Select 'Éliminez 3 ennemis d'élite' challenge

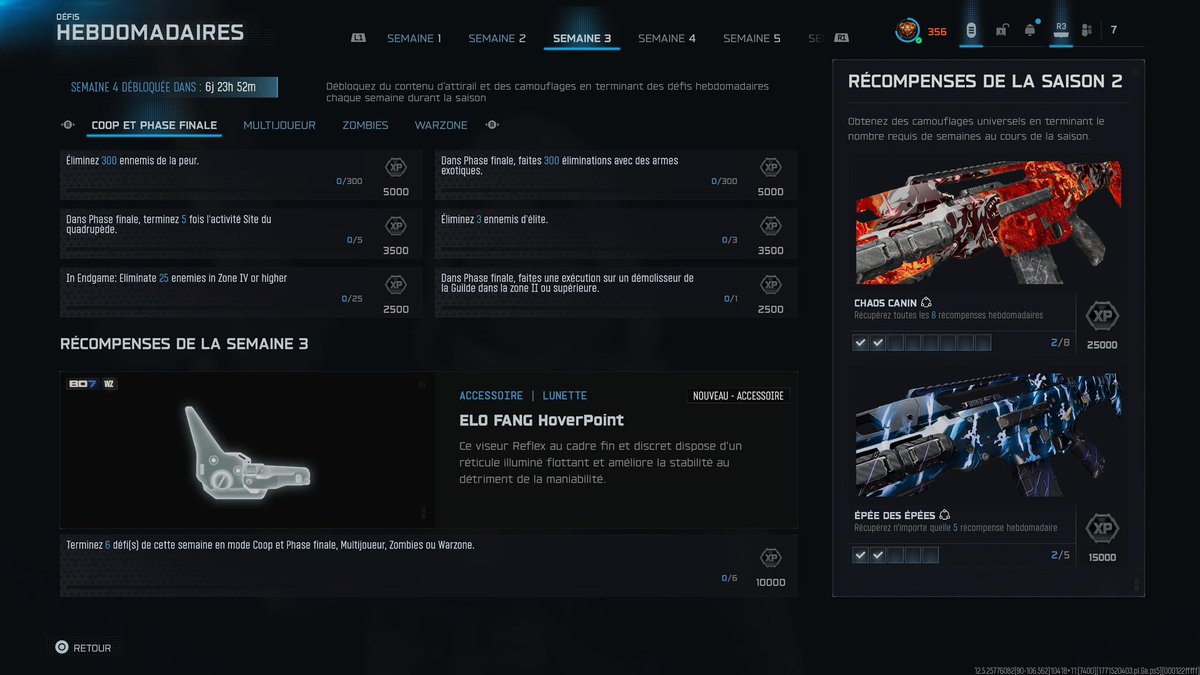click(x=616, y=234)
